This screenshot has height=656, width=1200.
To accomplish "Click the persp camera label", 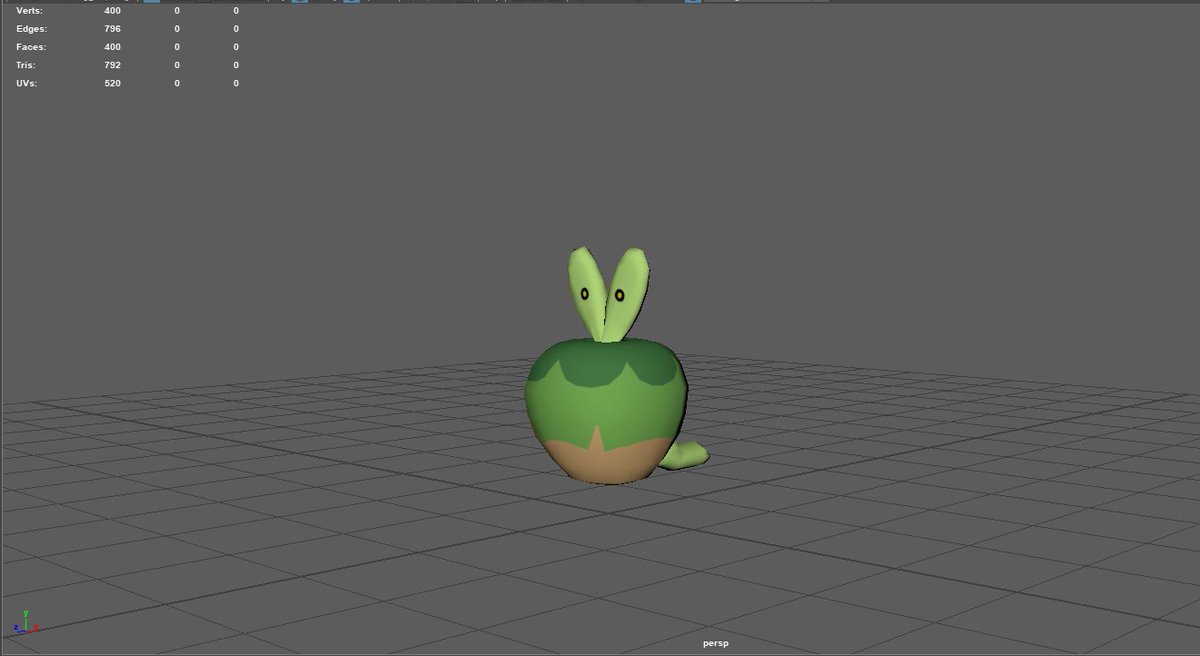I will coord(715,643).
